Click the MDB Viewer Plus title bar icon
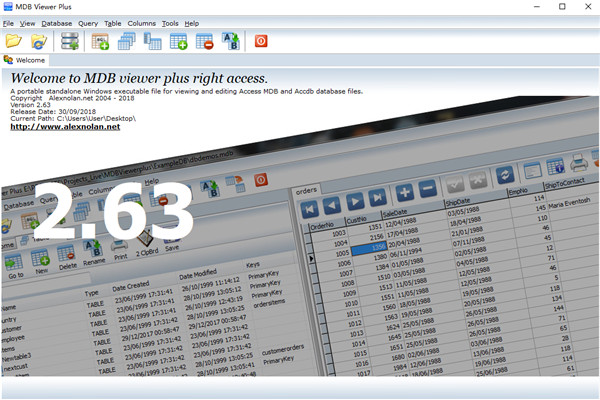This screenshot has height=400, width=600. click(x=8, y=7)
